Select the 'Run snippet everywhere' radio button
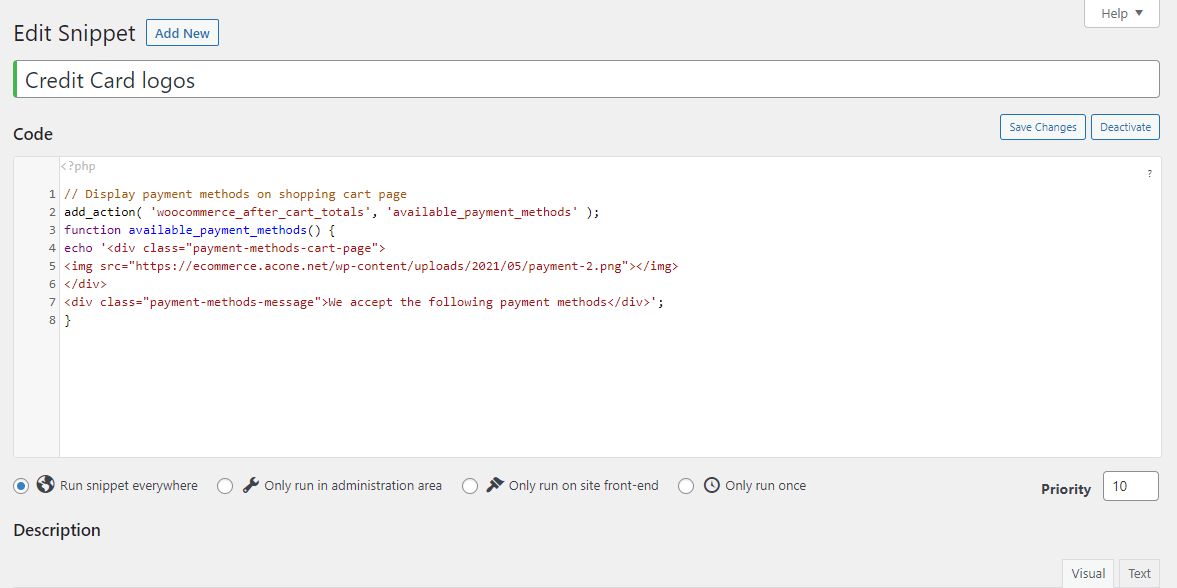This screenshot has height=588, width=1177. (x=21, y=486)
